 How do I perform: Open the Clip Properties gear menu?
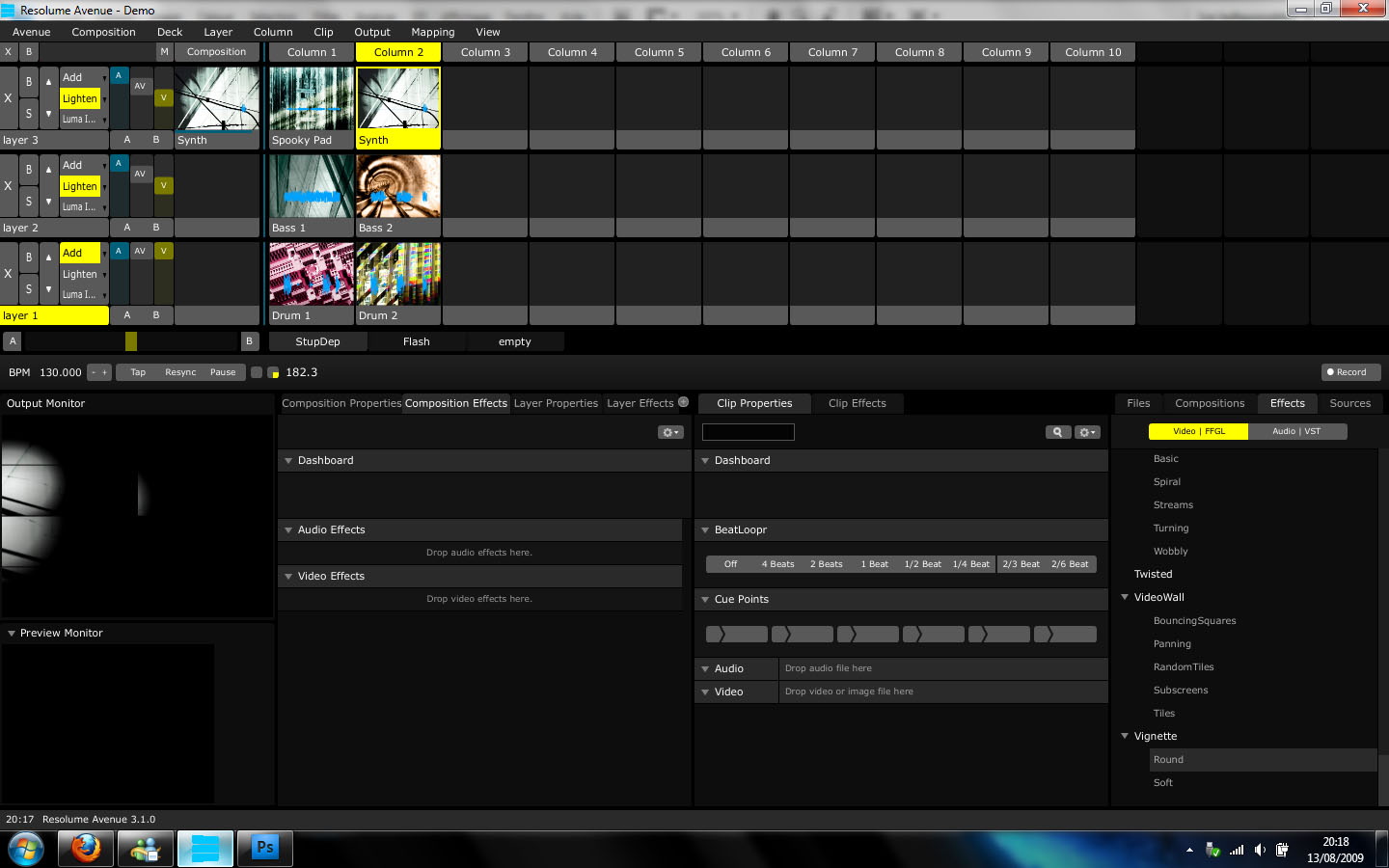click(x=1088, y=432)
